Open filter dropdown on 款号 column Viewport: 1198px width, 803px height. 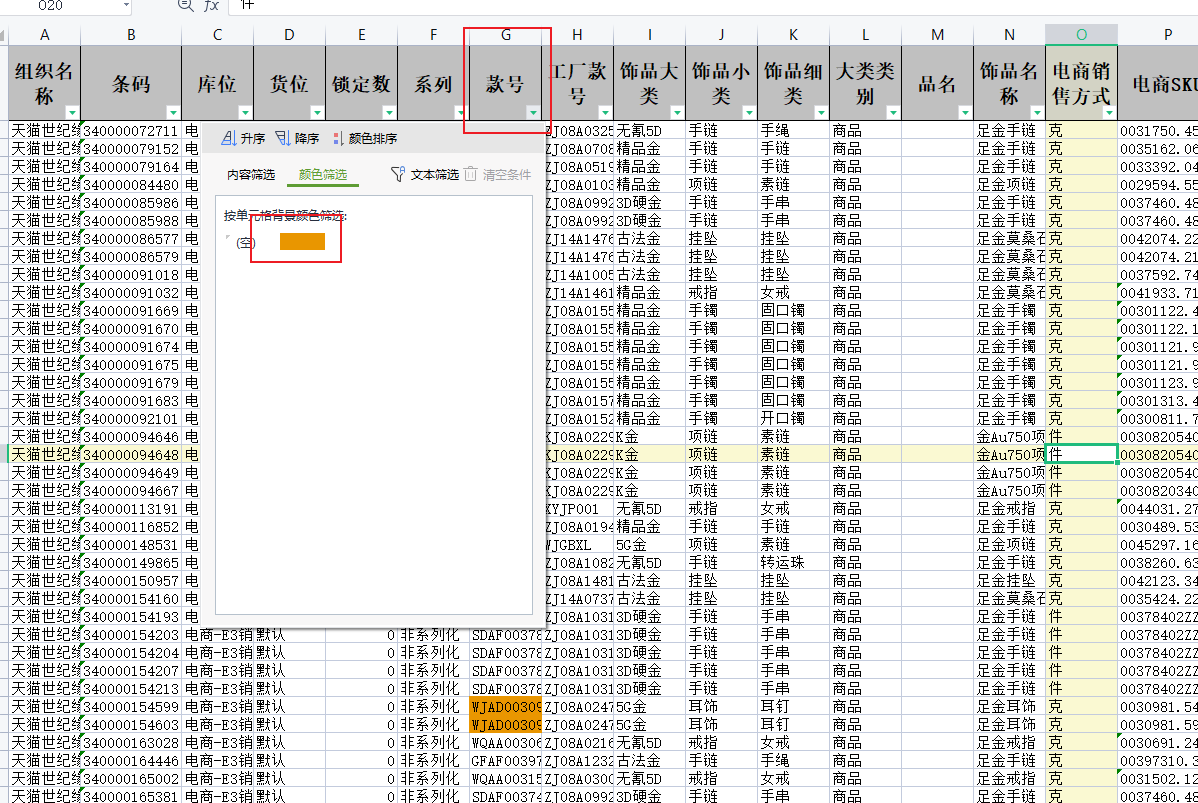pos(533,112)
